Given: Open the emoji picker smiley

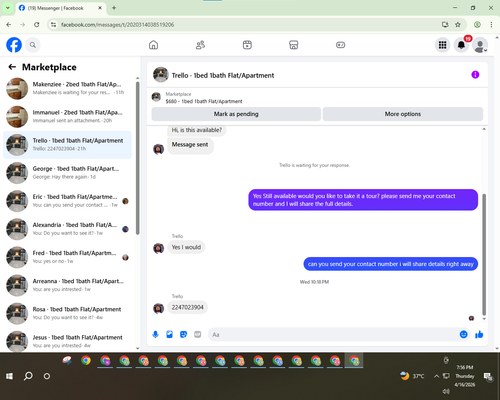Looking at the screenshot, I should click(463, 334).
